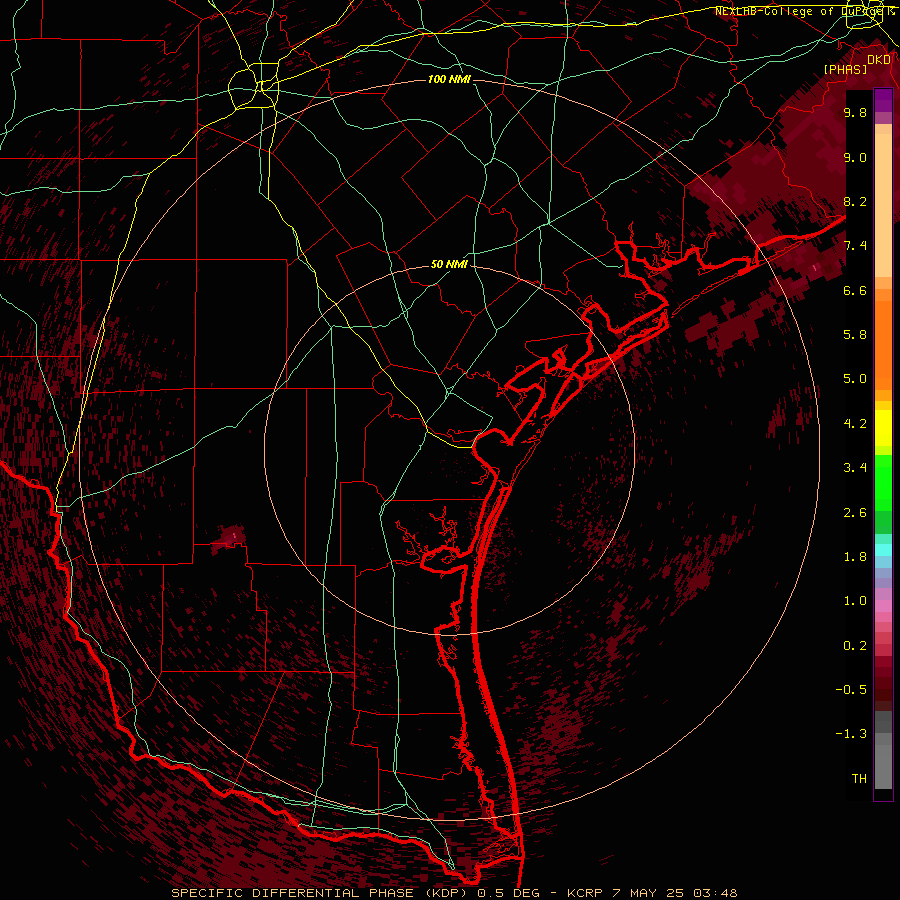The image size is (900, 900).
Task: Click the DKD units label above color bar
Action: pos(879,60)
